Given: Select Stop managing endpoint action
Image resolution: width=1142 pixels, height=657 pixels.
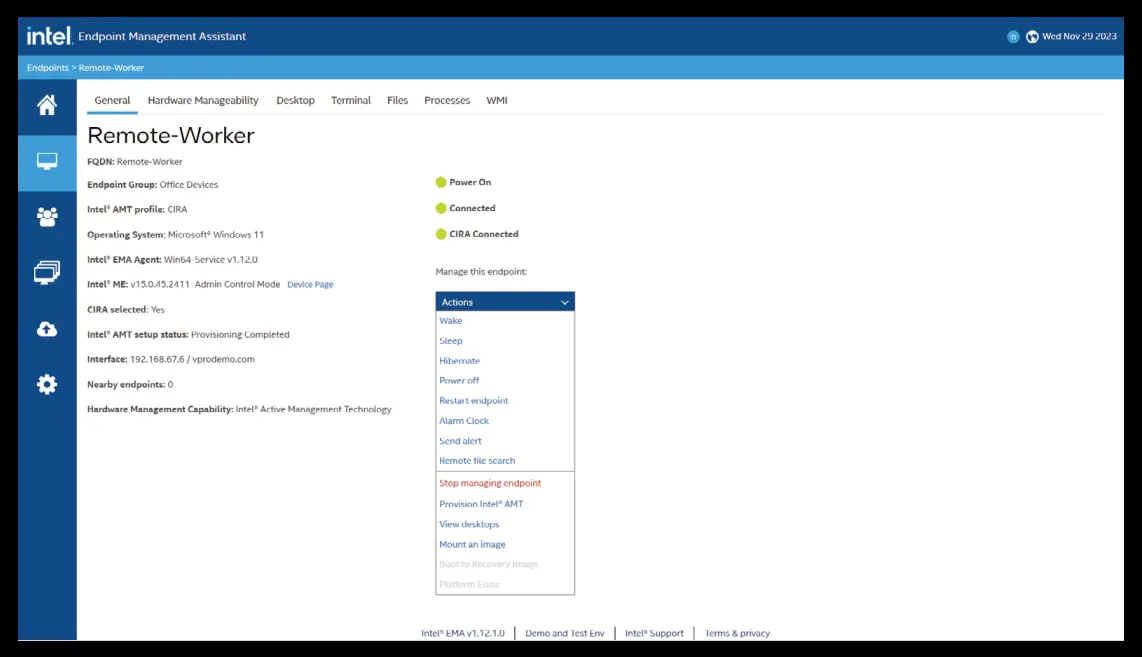Looking at the screenshot, I should click(x=490, y=483).
